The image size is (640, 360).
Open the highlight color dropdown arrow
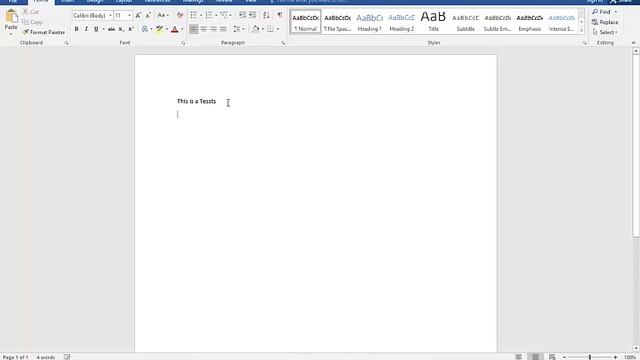point(167,29)
